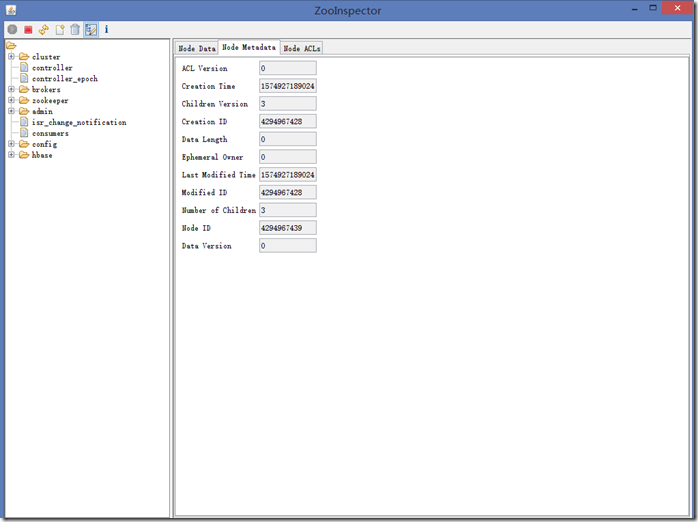Click the isr_change_notification file icon

tap(24, 122)
